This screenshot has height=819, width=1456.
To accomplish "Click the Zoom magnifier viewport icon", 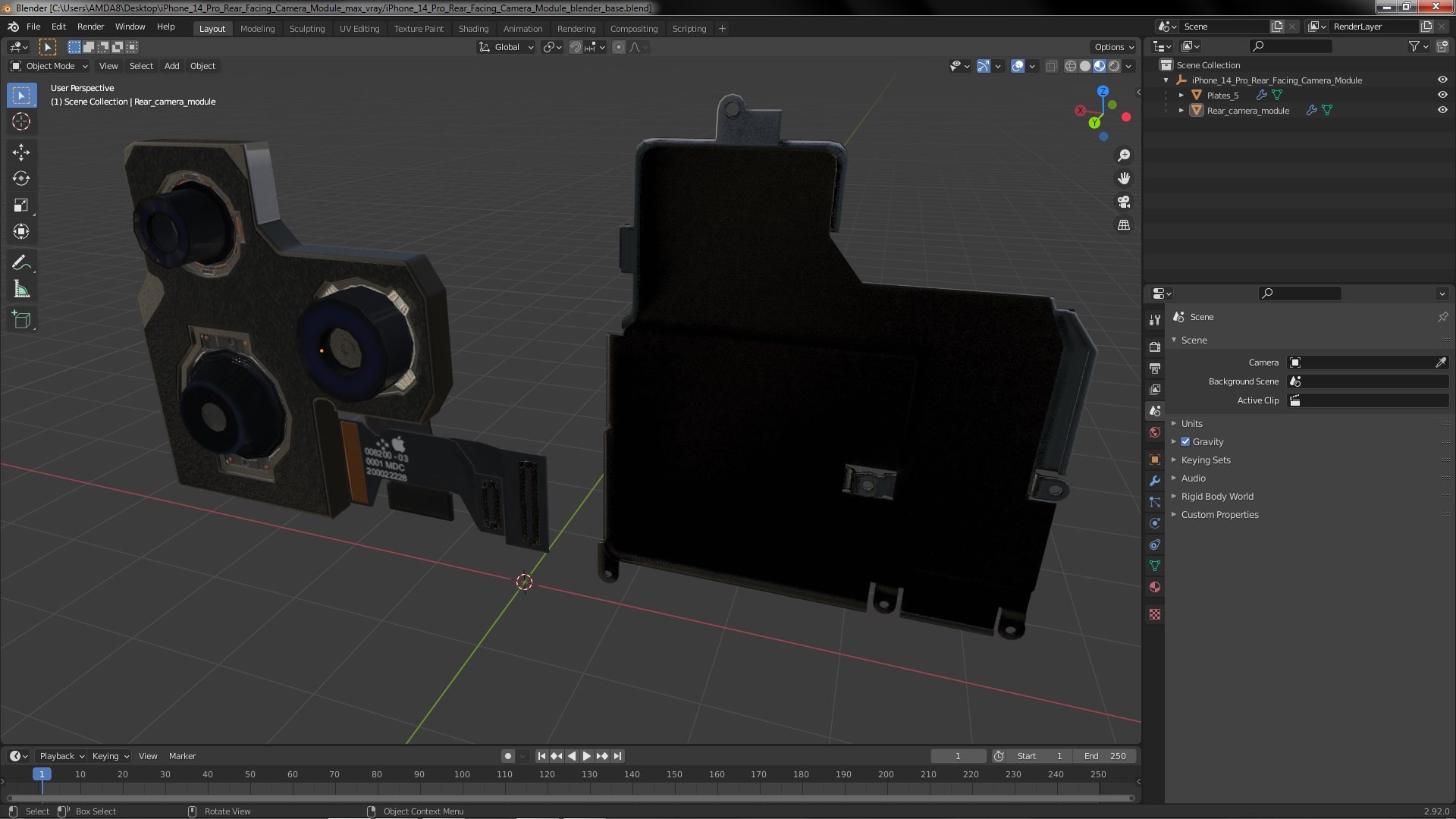I will coord(1124,155).
